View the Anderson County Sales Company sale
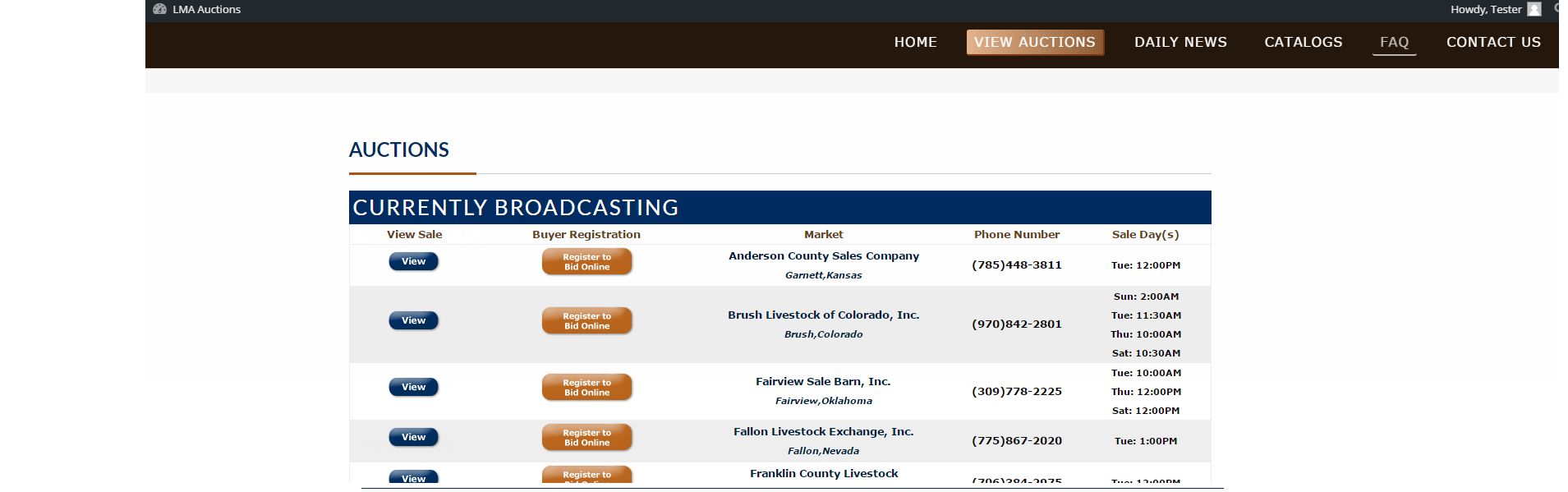1568x492 pixels. [413, 261]
